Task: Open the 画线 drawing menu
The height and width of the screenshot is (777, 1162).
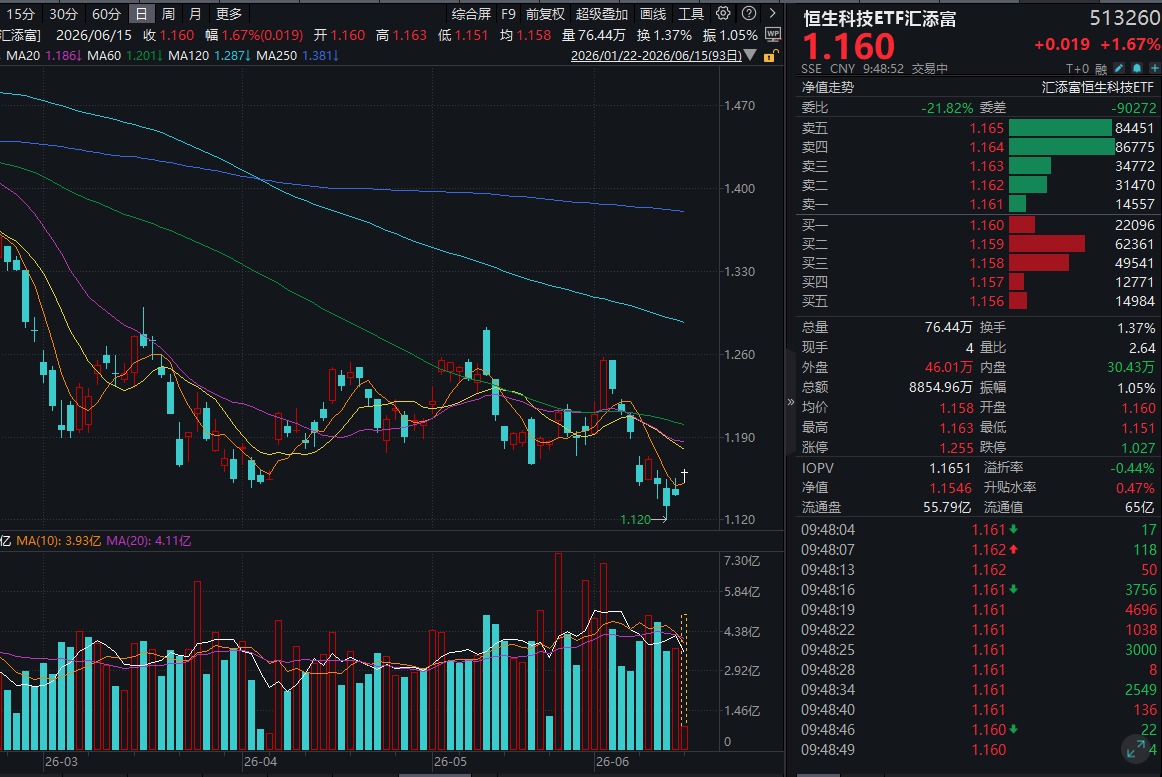Action: point(653,14)
